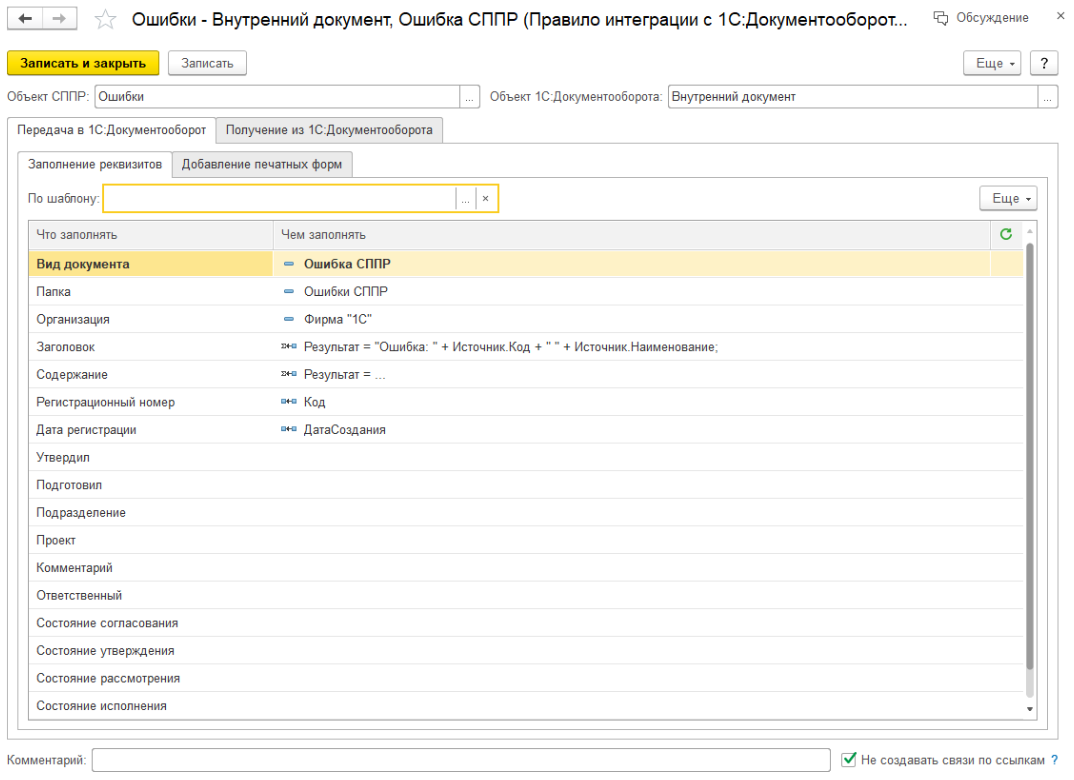This screenshot has height=780, width=1074.
Task: Click the refresh icon in table header
Action: [1006, 234]
